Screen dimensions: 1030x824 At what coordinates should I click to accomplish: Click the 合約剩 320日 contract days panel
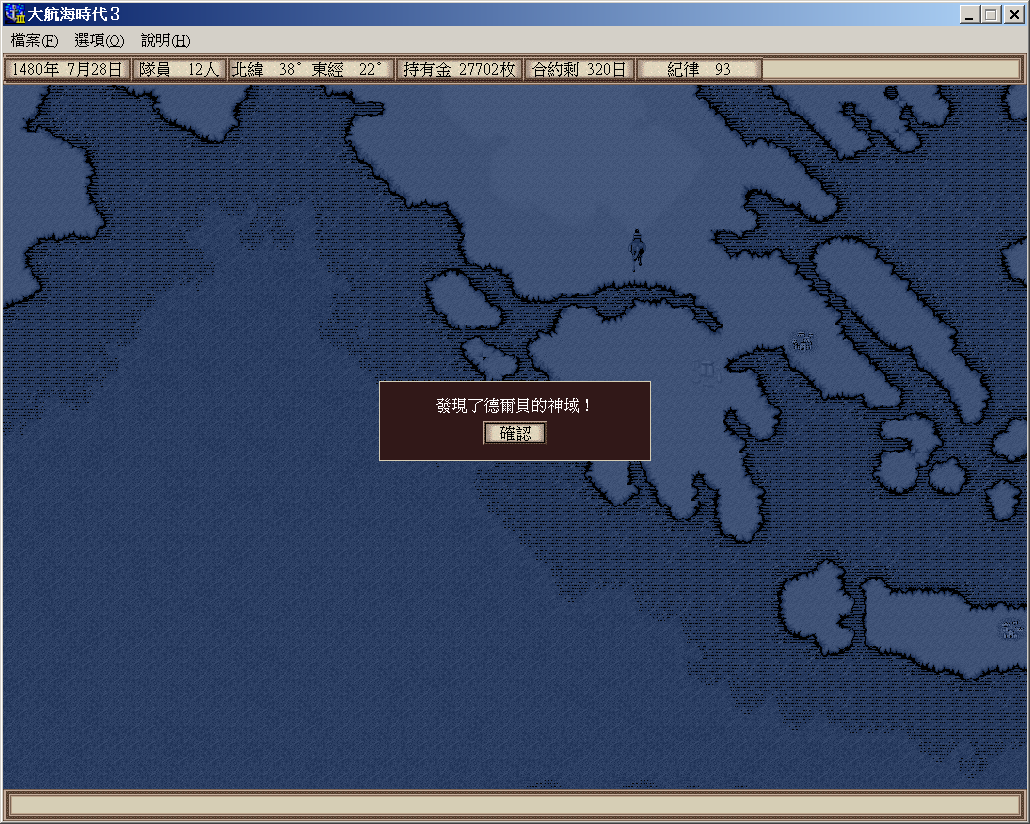coord(579,70)
